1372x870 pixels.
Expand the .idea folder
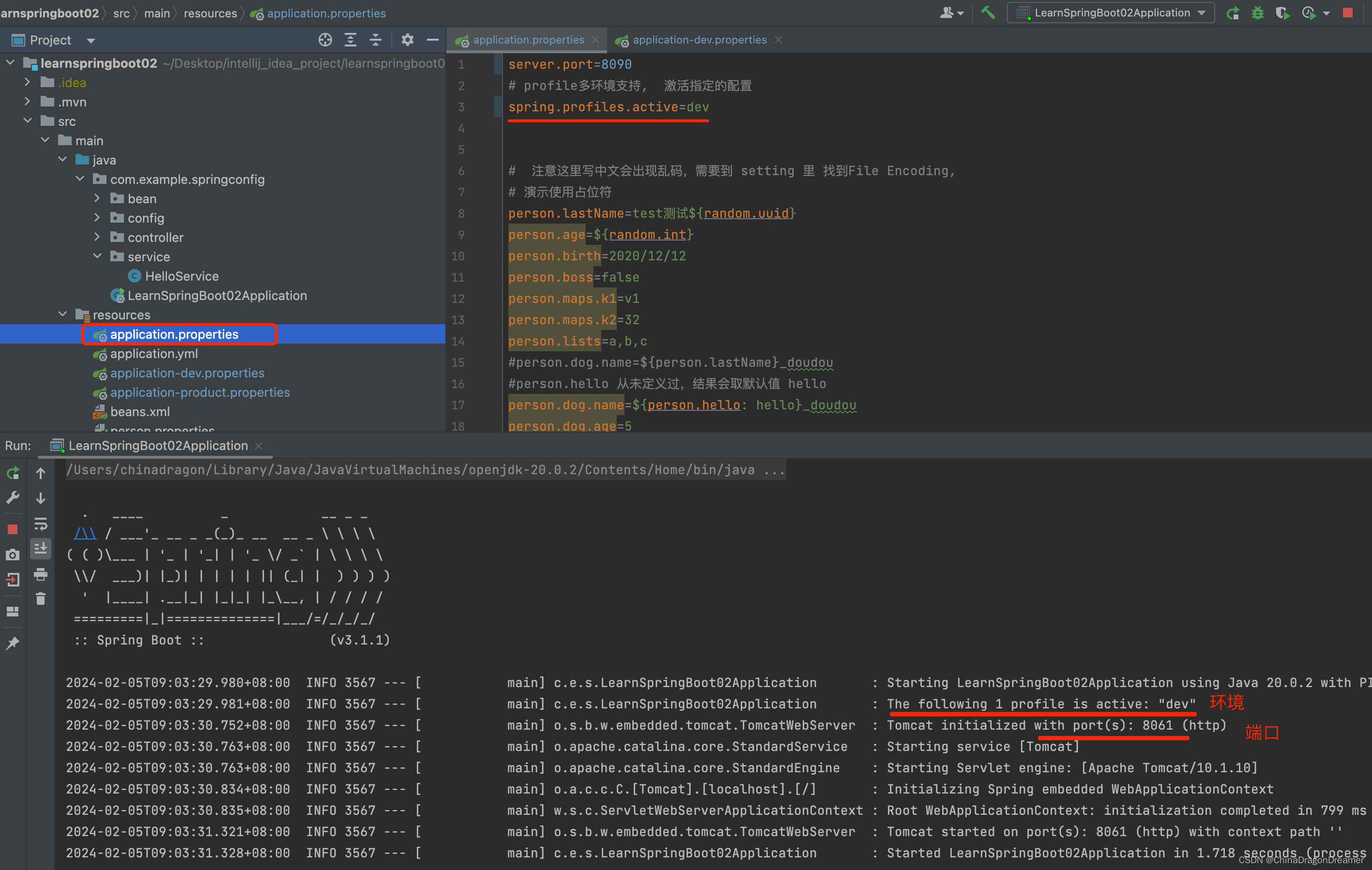27,82
